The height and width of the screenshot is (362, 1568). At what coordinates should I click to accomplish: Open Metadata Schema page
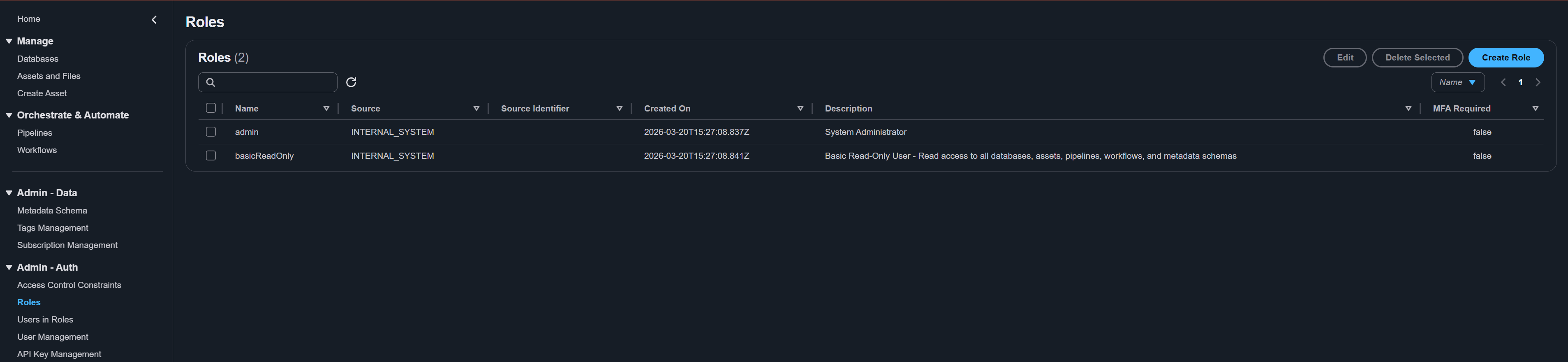52,210
